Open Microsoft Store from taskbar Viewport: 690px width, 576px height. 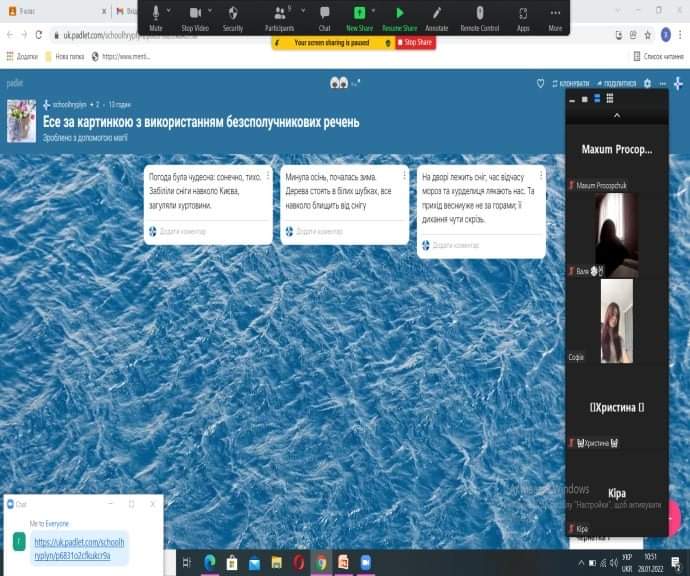point(232,563)
